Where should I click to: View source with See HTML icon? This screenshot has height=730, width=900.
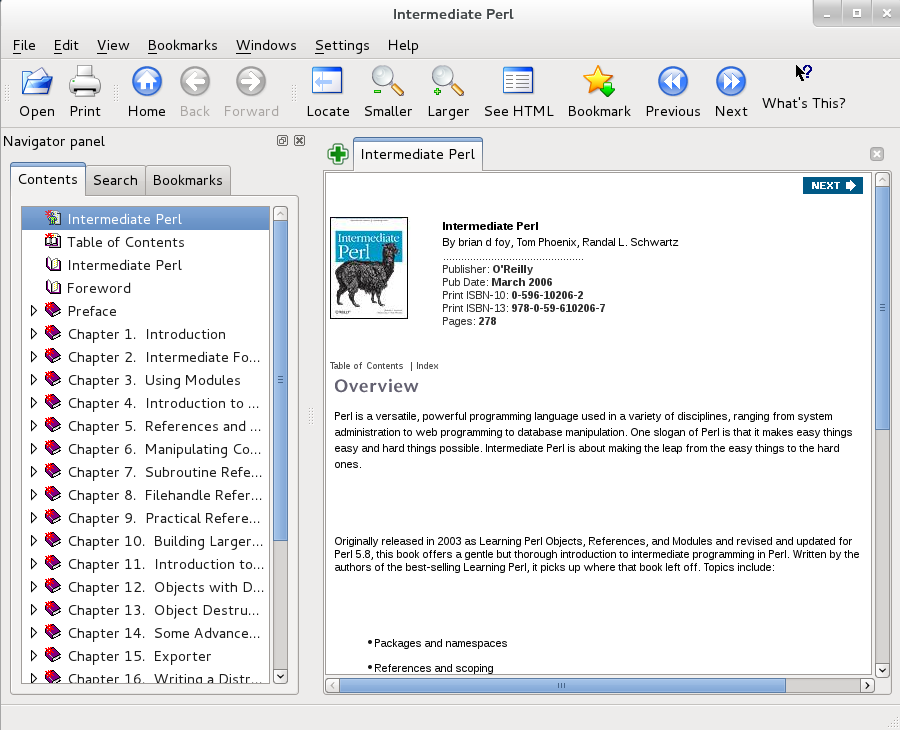click(518, 81)
